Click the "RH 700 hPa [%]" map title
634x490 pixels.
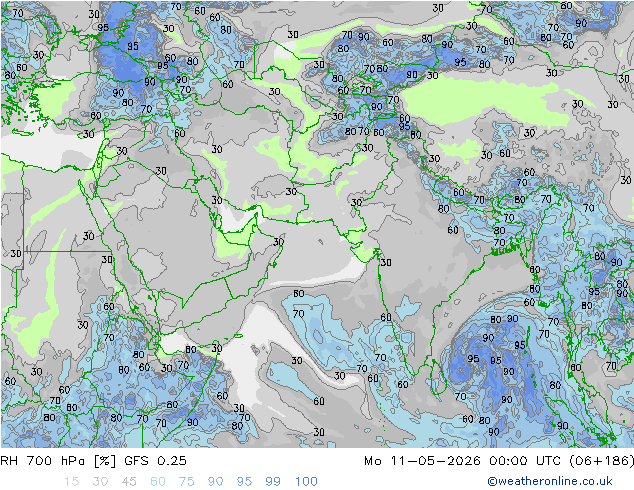pyautogui.click(x=58, y=461)
